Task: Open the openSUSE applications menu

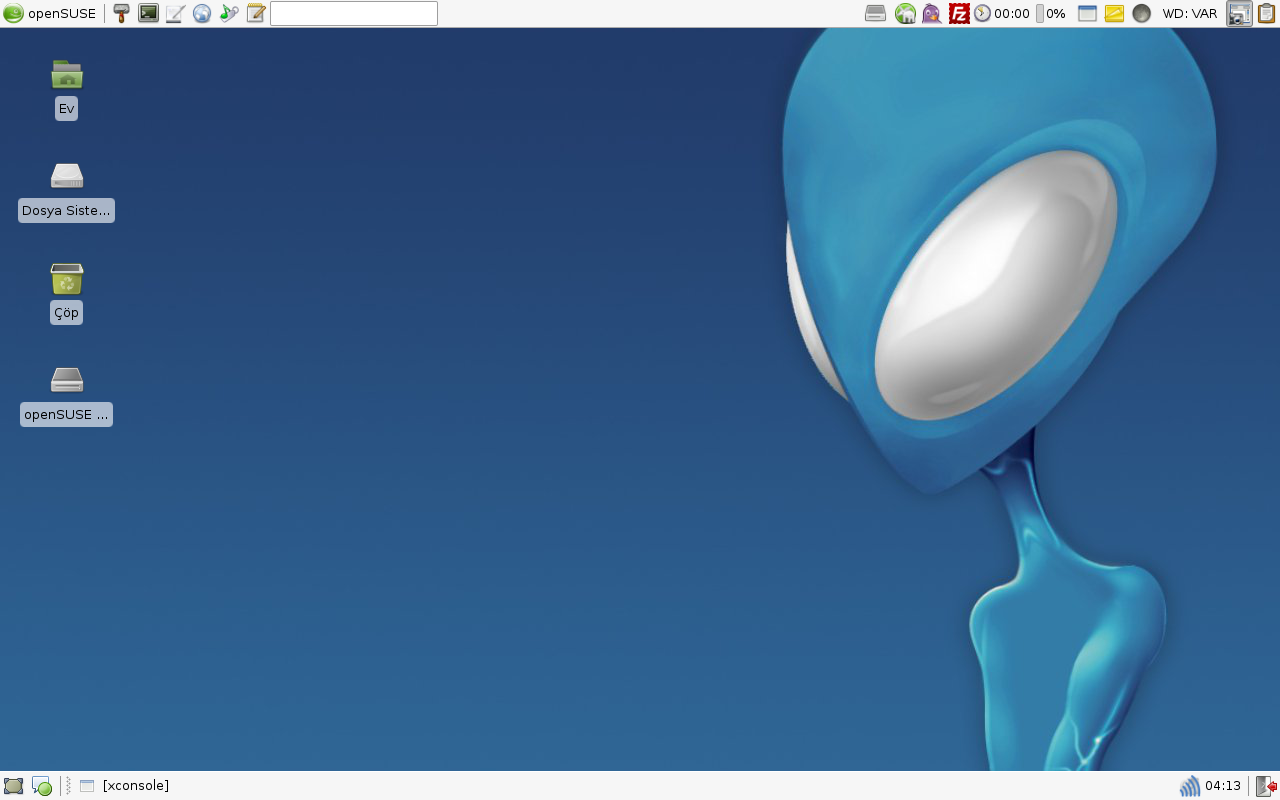Action: point(50,14)
